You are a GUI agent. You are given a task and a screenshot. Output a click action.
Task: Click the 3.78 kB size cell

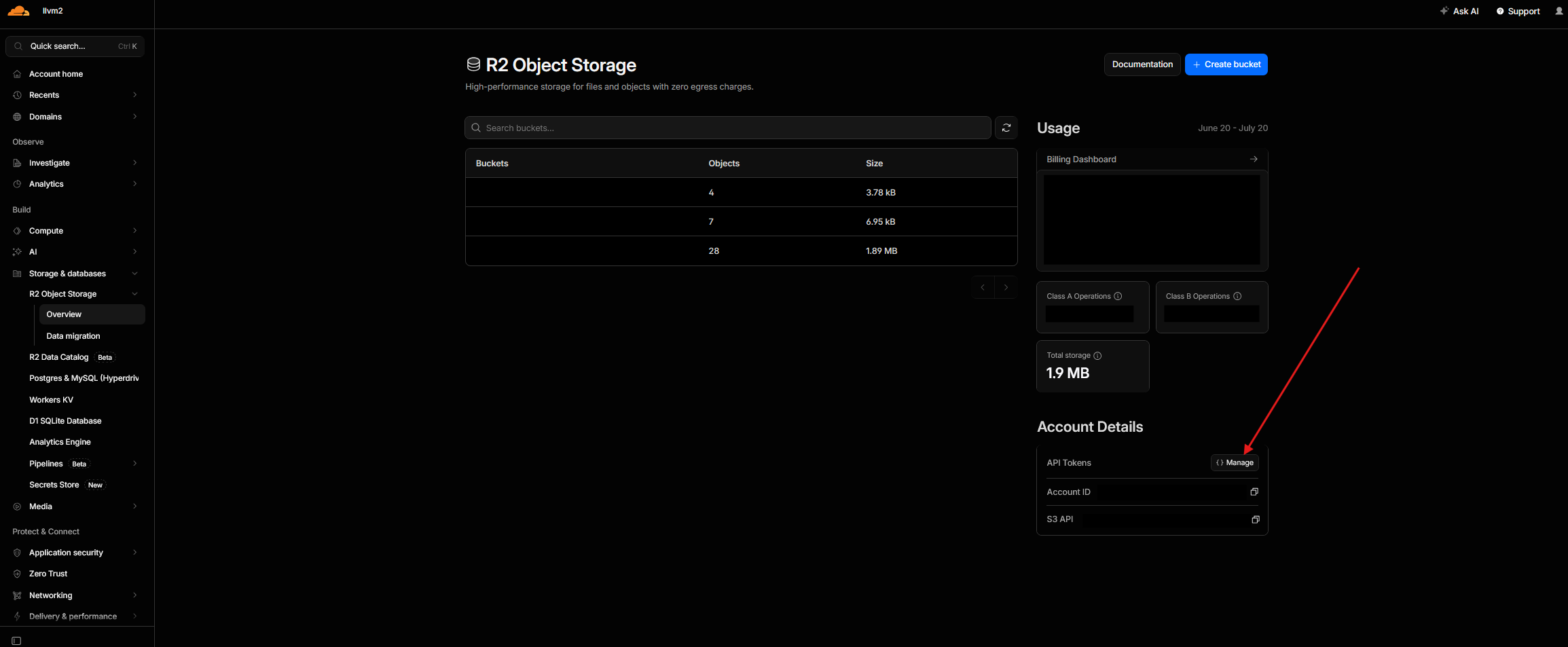(x=881, y=193)
